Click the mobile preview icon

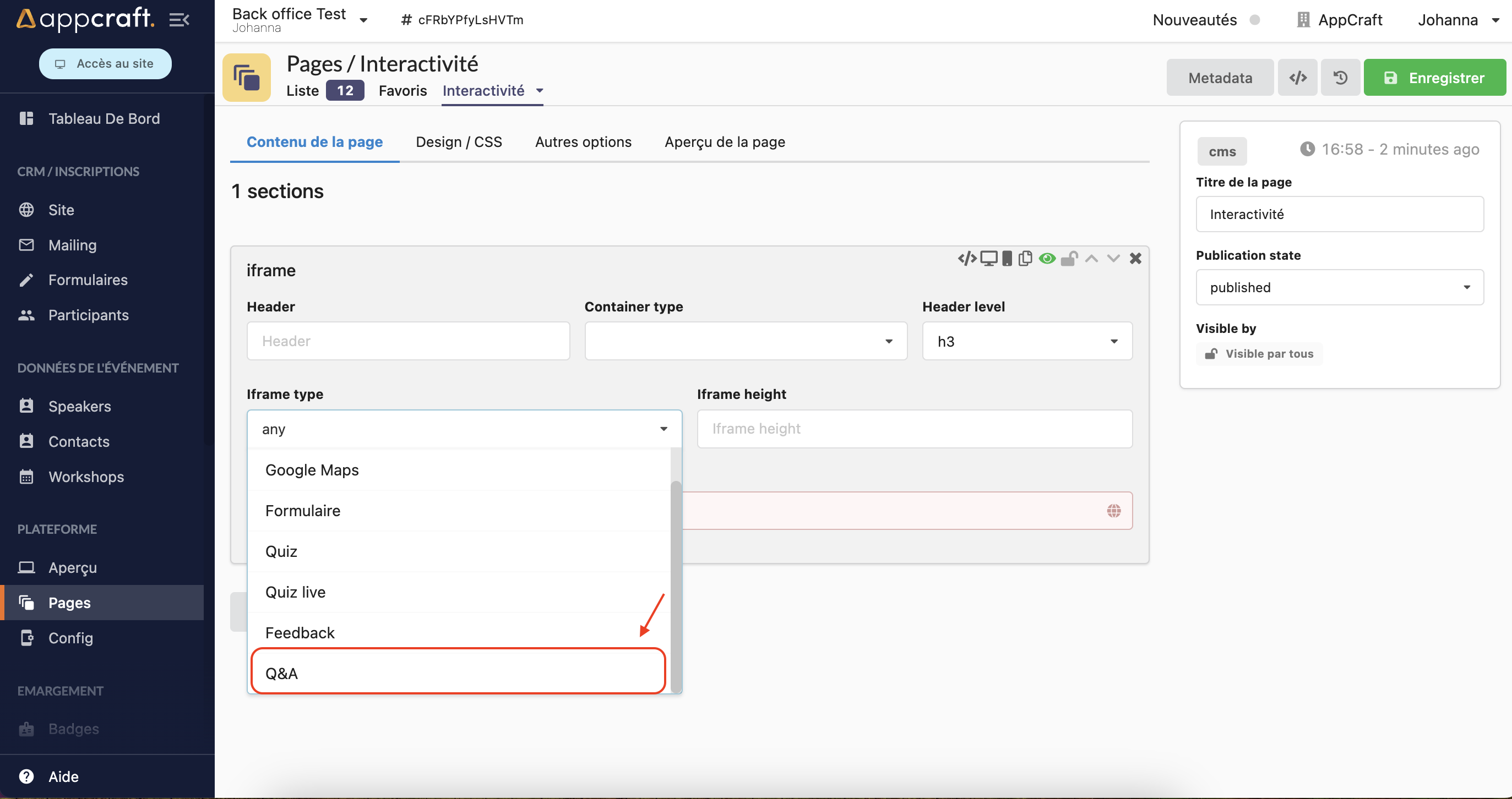point(1007,258)
